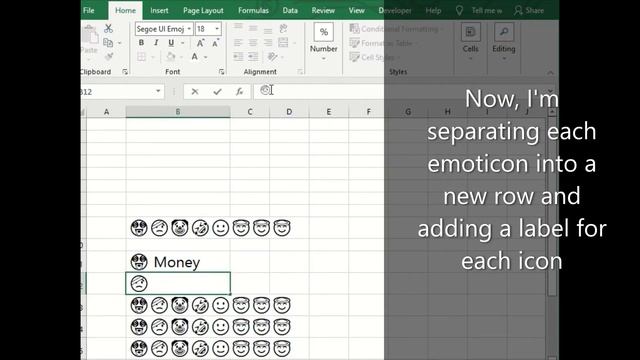Click the Paste clipboard icon
This screenshot has height=360, width=640.
pos(89,35)
